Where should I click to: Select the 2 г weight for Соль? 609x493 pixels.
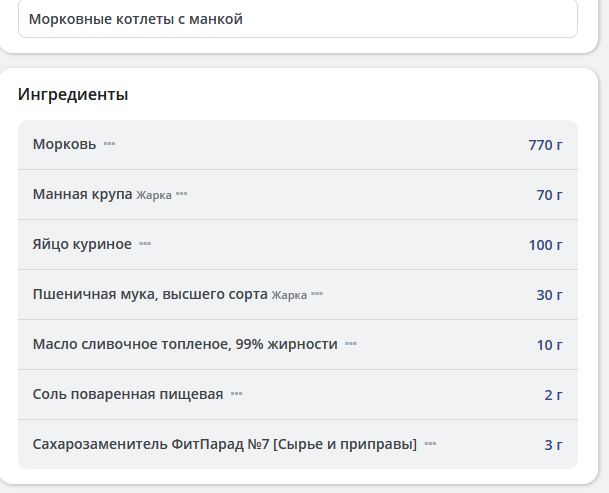553,395
